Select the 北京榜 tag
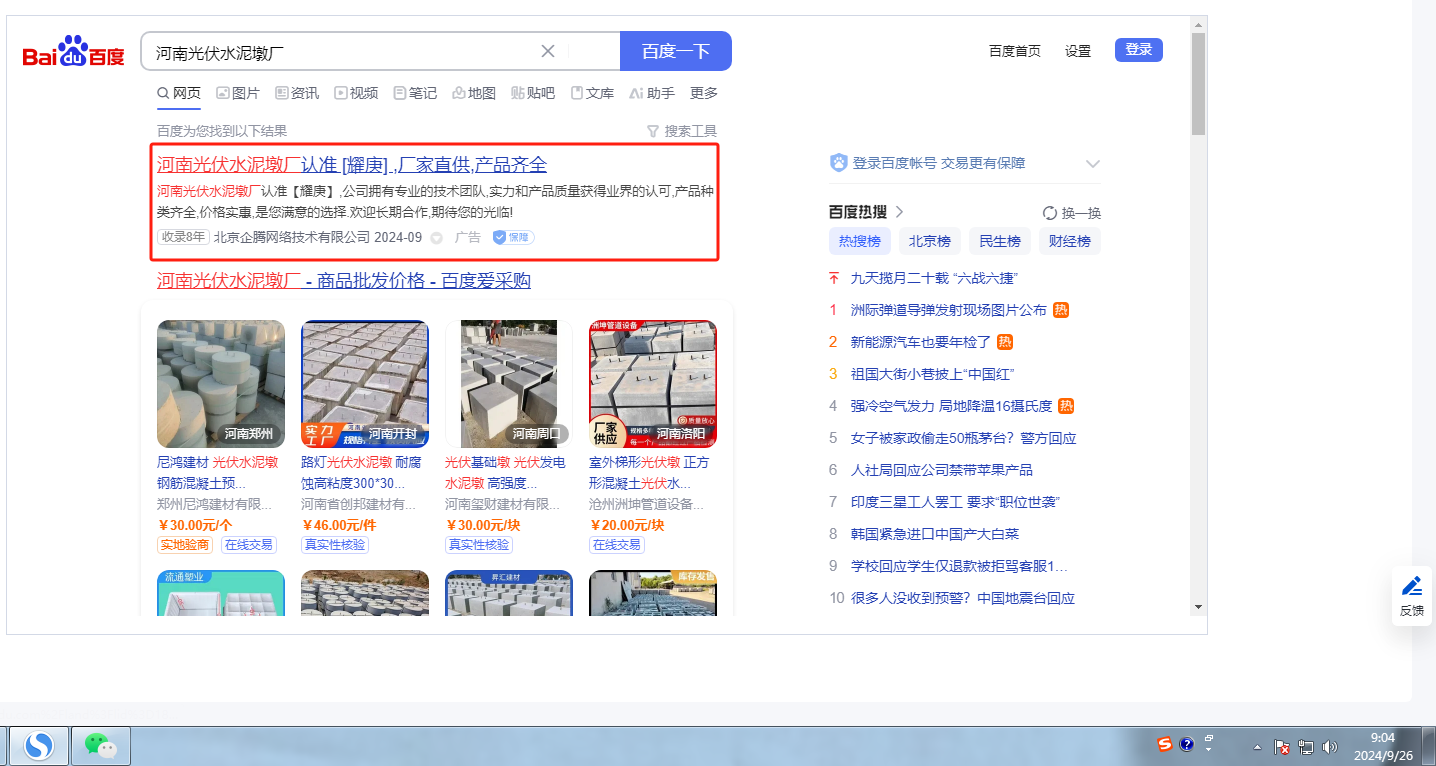 [x=930, y=241]
